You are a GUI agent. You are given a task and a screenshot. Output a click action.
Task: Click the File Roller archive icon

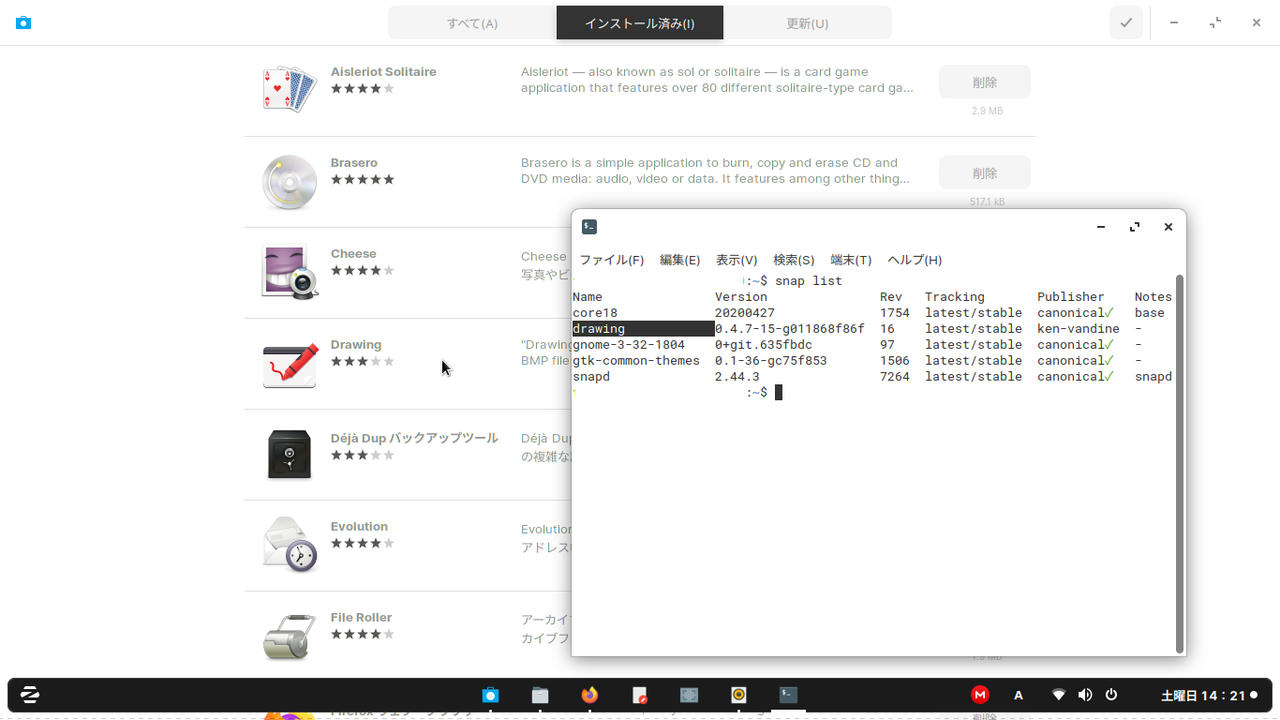coord(289,636)
